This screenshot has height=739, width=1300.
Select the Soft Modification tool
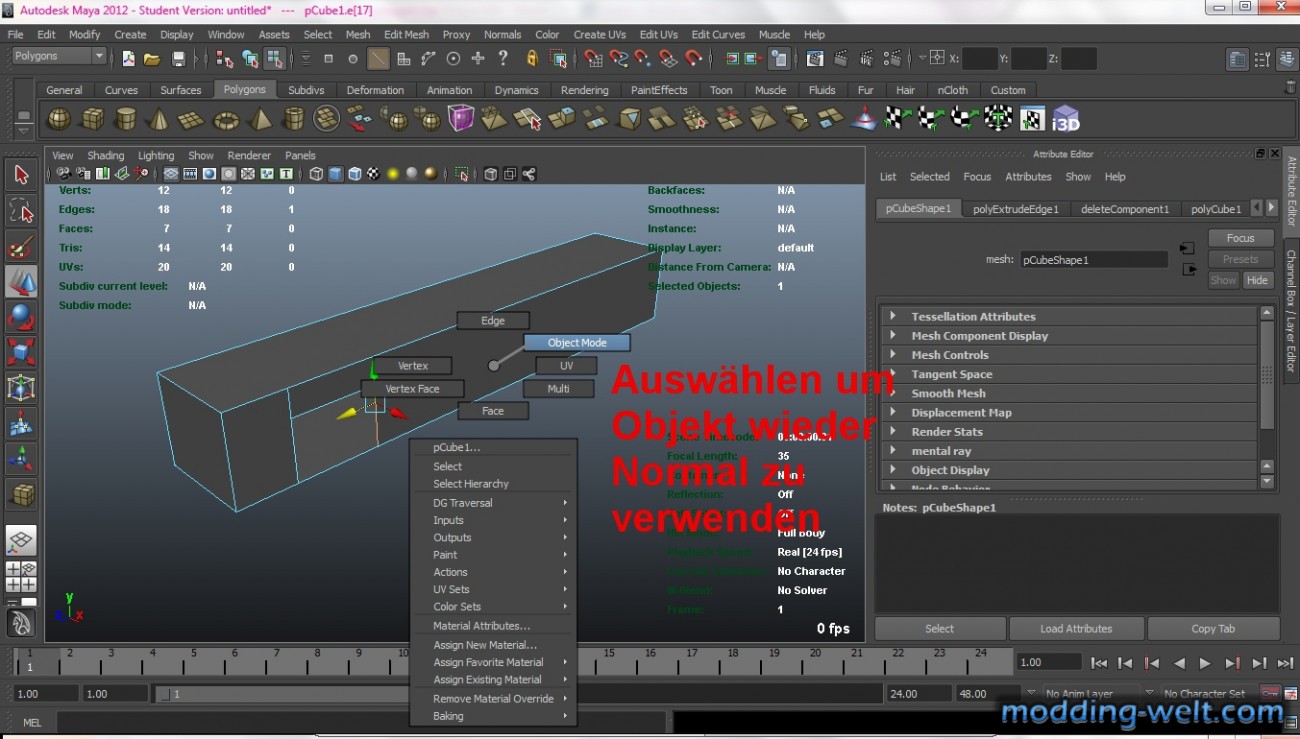click(21, 424)
